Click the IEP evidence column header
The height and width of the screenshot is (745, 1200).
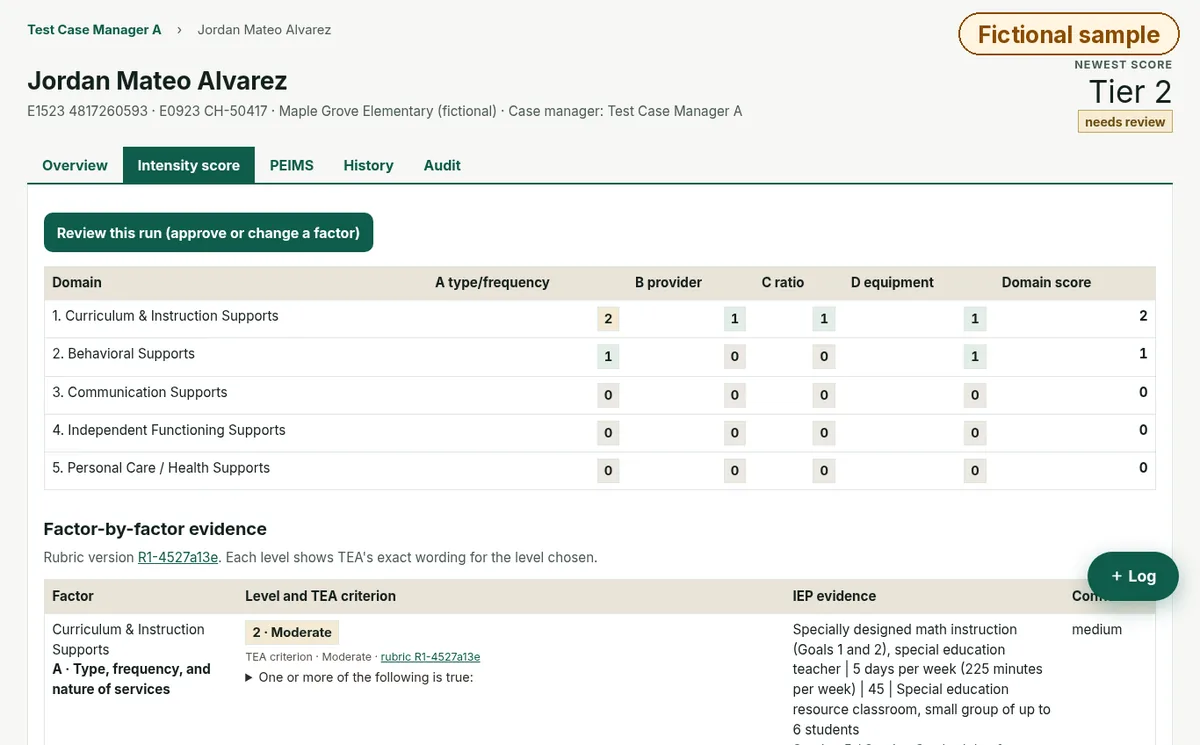click(834, 596)
